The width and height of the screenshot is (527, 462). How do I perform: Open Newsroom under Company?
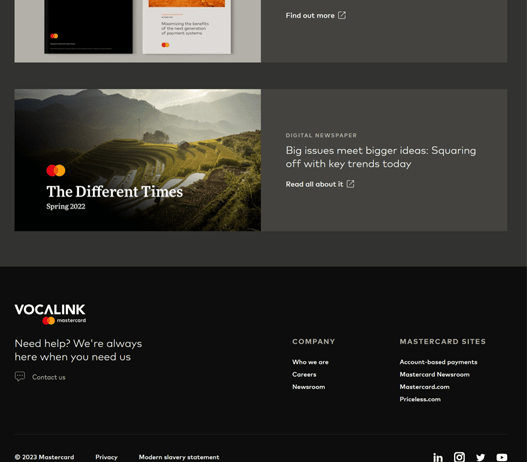pos(309,387)
